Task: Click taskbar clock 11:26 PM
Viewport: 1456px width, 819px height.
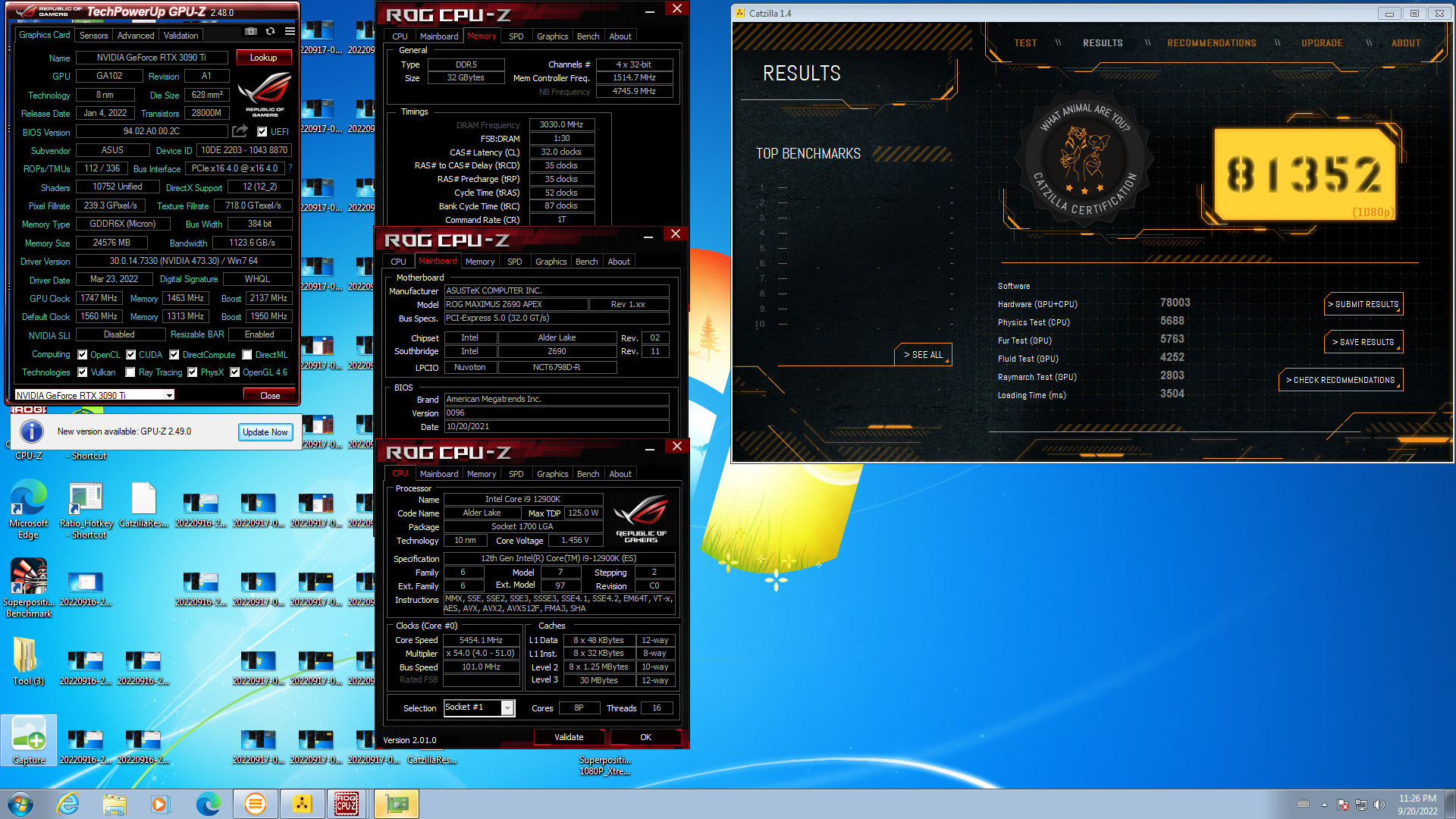Action: click(x=1417, y=805)
